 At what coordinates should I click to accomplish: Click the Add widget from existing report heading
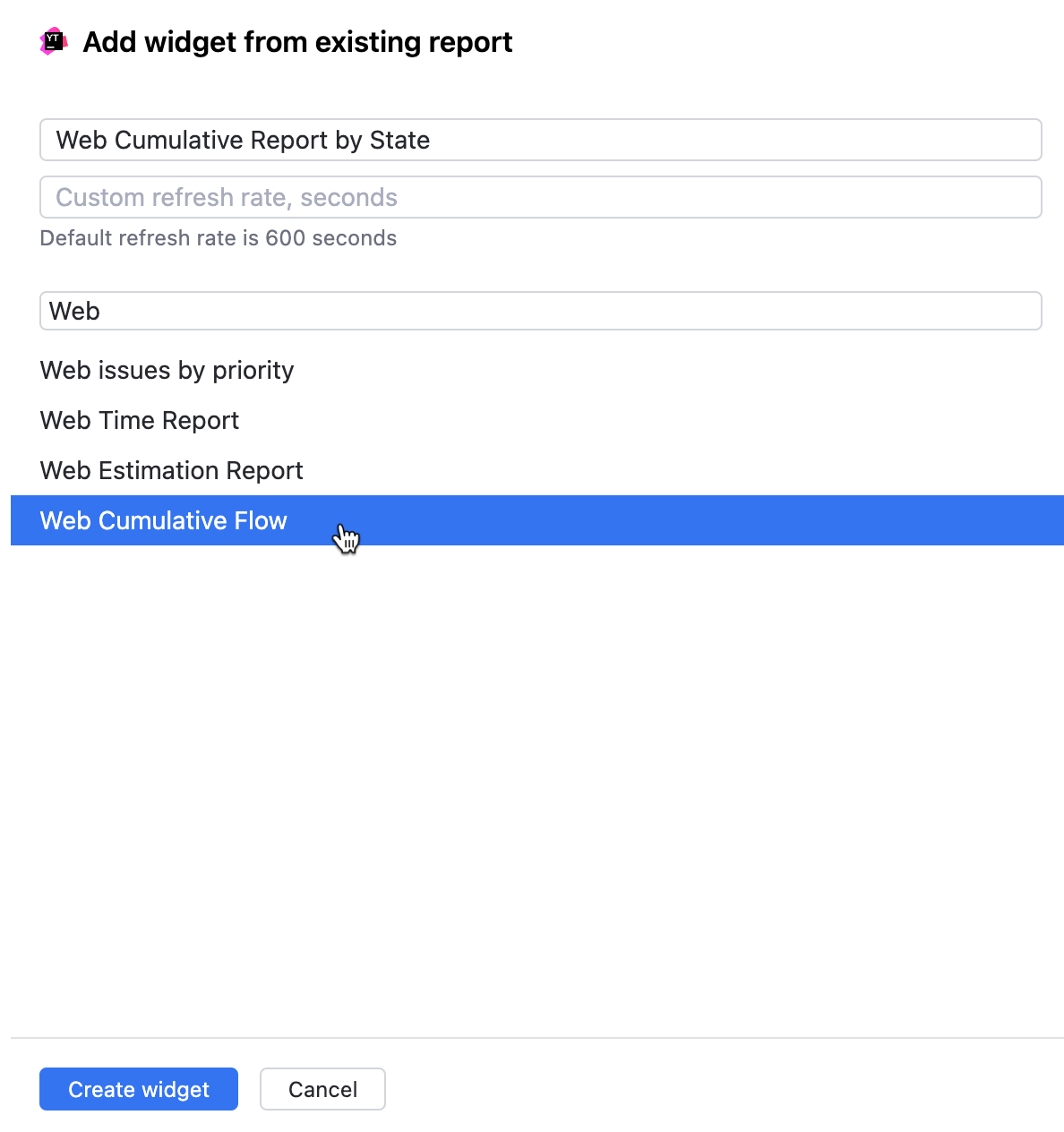click(x=297, y=42)
